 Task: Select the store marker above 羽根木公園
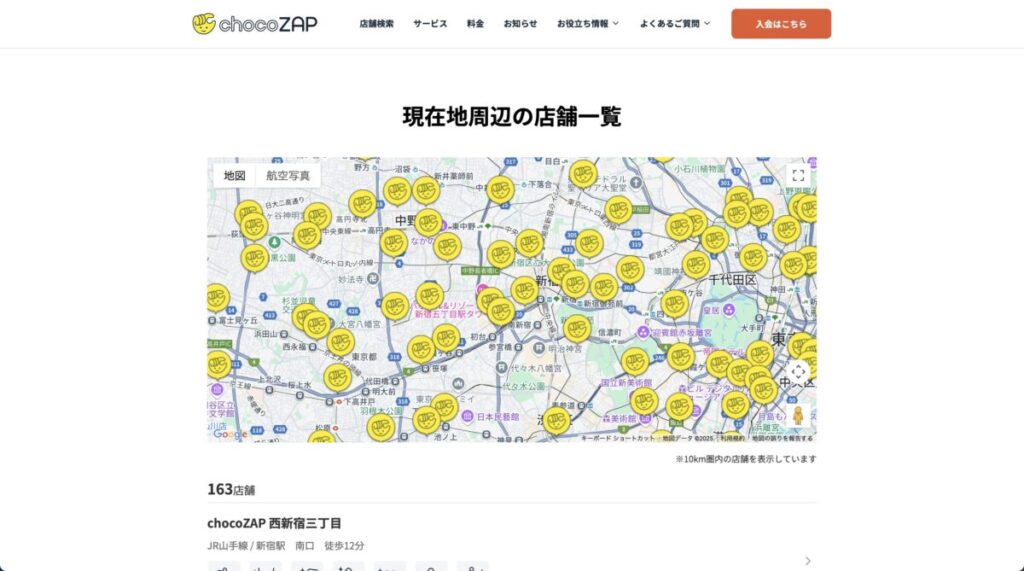[x=380, y=428]
